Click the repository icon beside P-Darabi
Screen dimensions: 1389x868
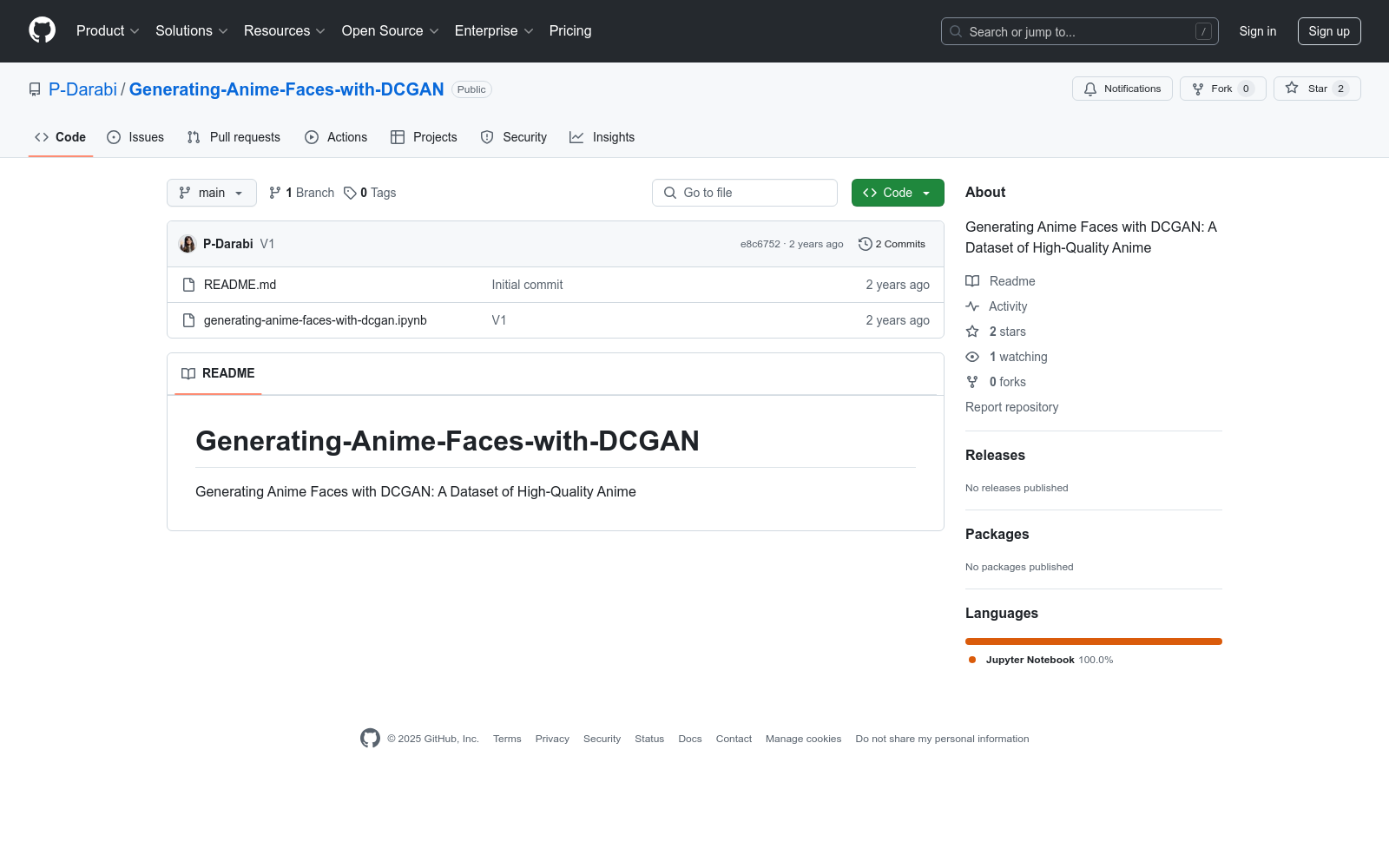35,89
